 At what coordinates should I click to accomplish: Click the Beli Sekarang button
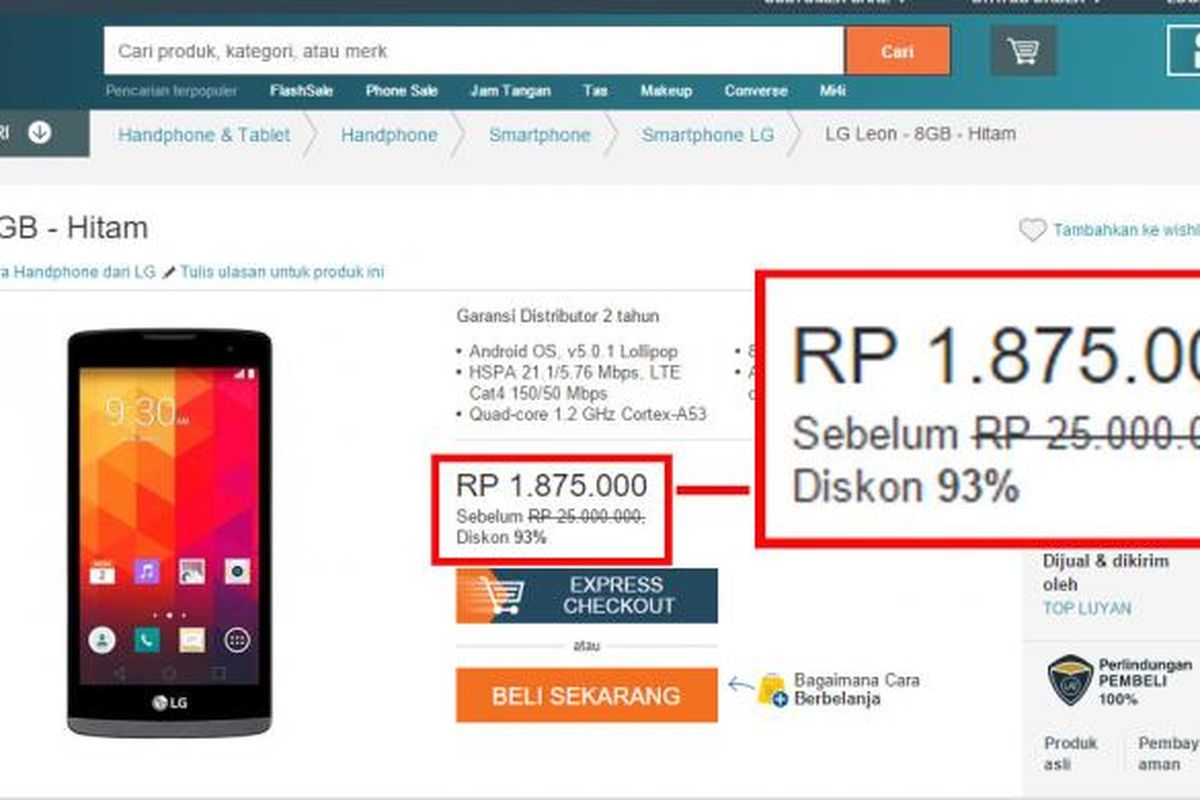click(x=586, y=695)
